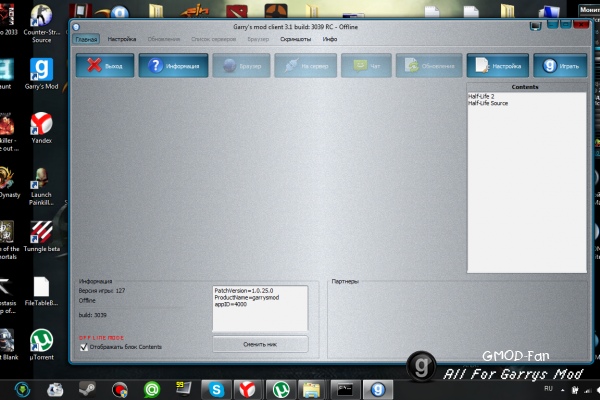Click the 'Версия игры: 127' text

pyautogui.click(x=102, y=291)
